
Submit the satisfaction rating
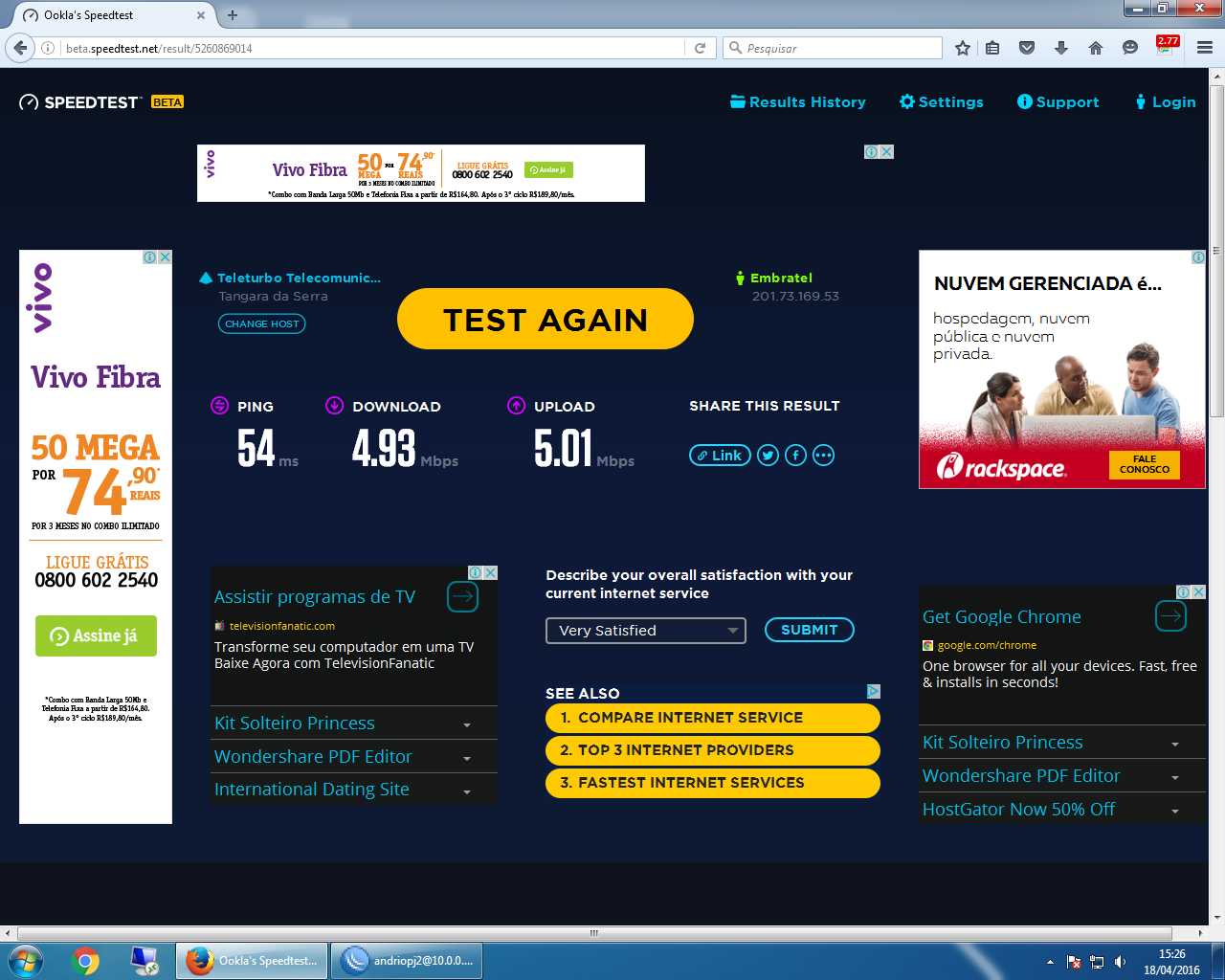[810, 630]
